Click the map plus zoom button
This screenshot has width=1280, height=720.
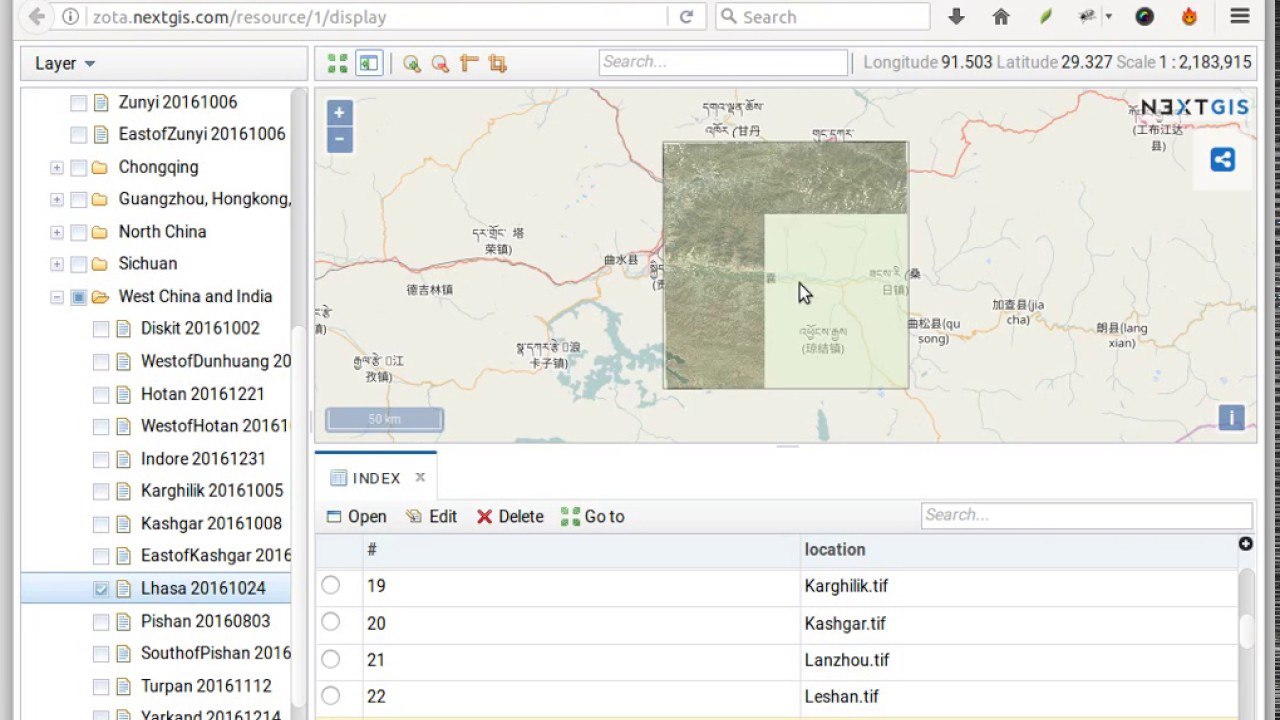[340, 114]
